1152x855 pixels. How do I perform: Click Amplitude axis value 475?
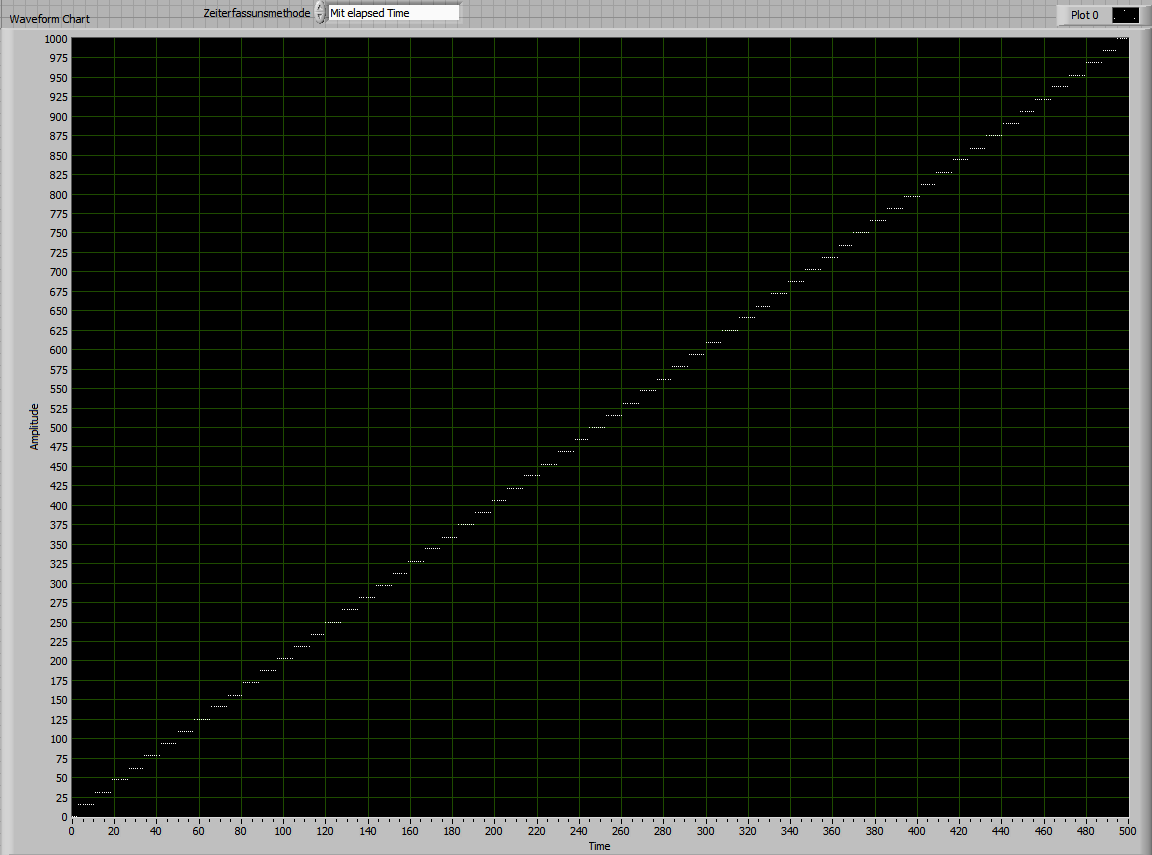click(59, 447)
